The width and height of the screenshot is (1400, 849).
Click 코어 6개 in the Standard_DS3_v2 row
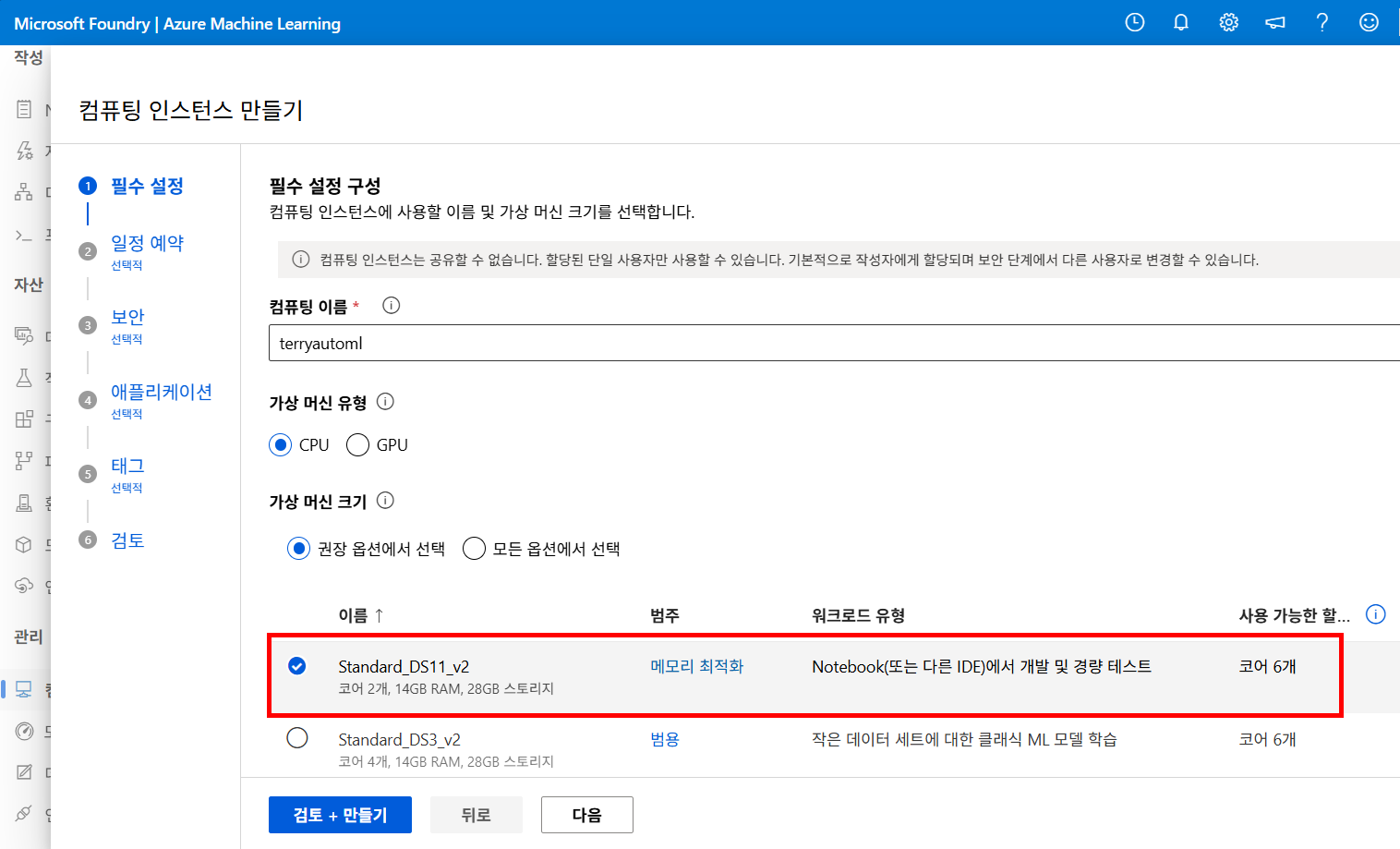point(1268,739)
